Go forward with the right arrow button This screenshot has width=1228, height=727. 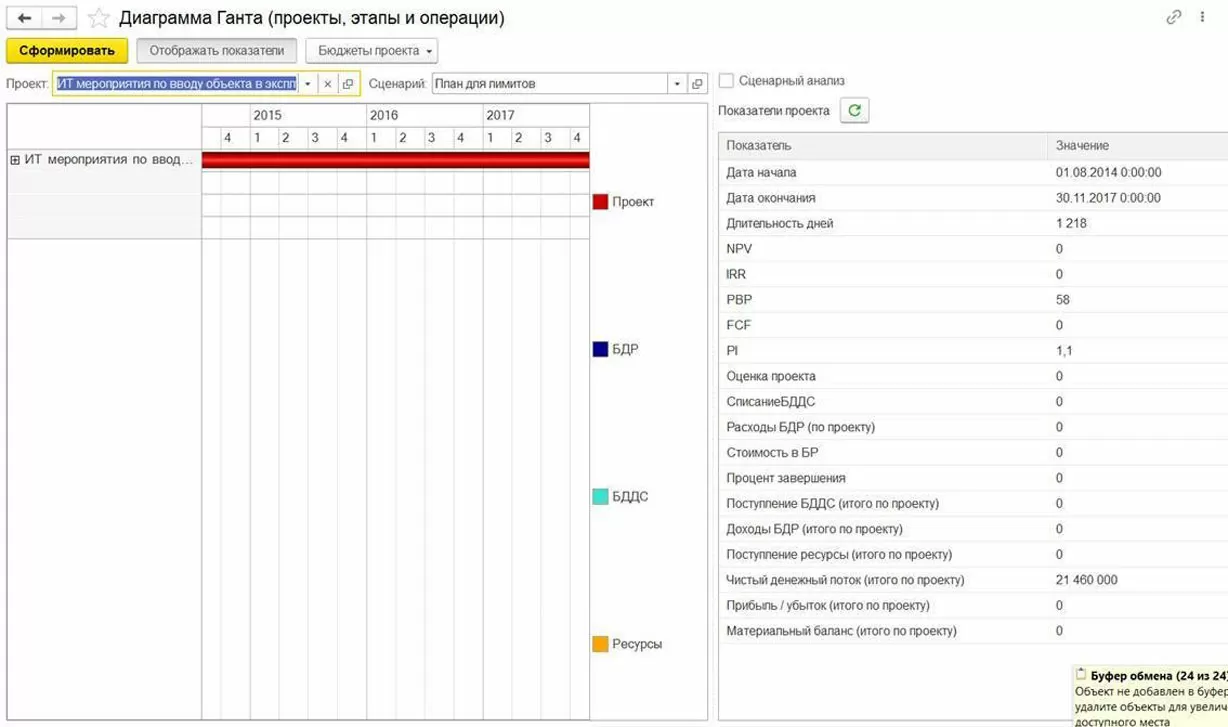click(x=60, y=18)
